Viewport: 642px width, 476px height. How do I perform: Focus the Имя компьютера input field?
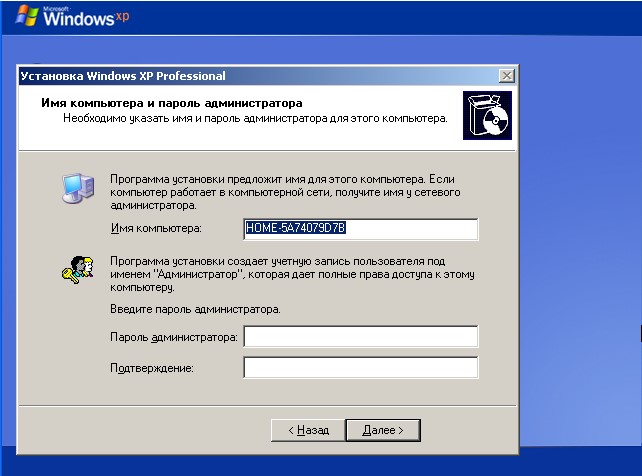360,229
